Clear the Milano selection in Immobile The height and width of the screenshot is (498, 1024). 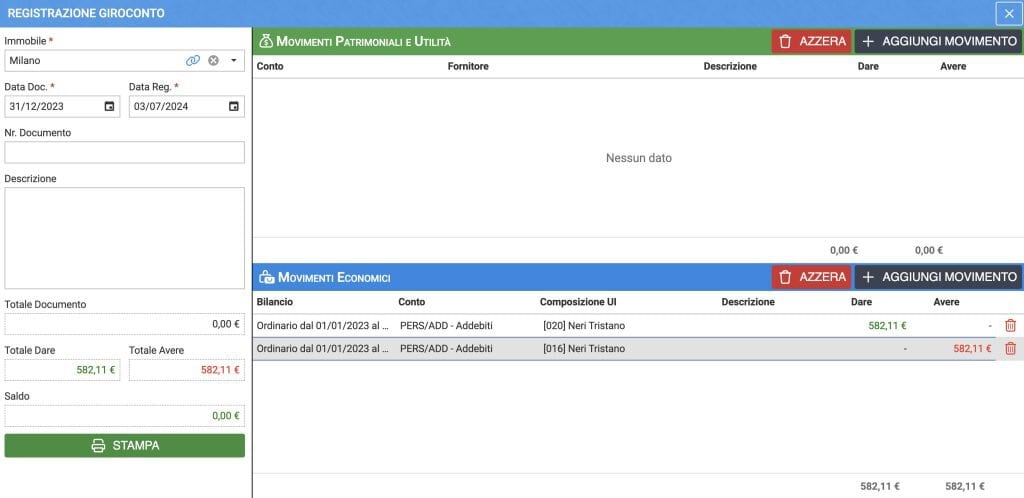coord(213,61)
